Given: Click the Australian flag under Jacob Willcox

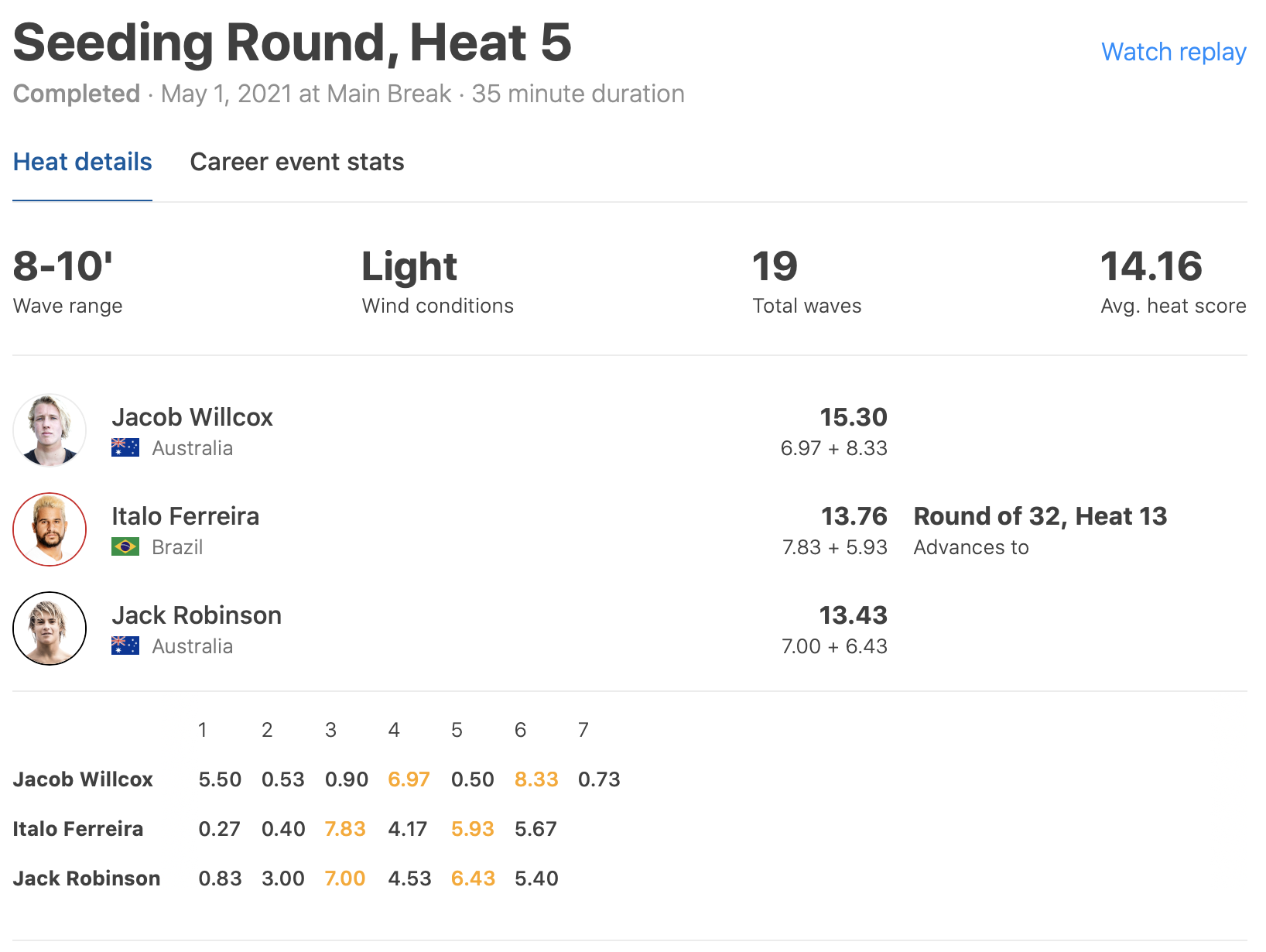Looking at the screenshot, I should coord(125,448).
